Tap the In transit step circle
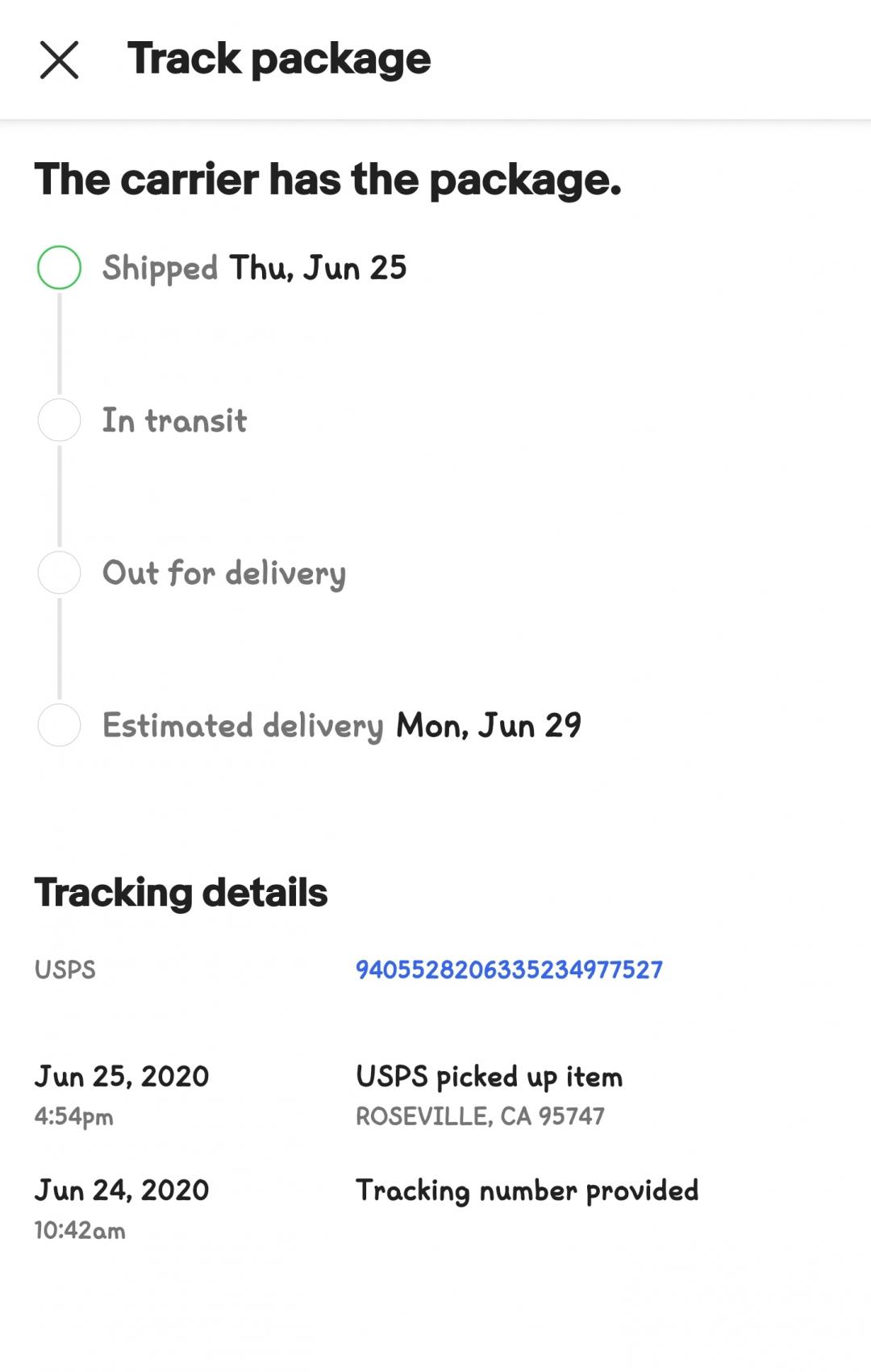Image resolution: width=871 pixels, height=1372 pixels. coord(59,420)
